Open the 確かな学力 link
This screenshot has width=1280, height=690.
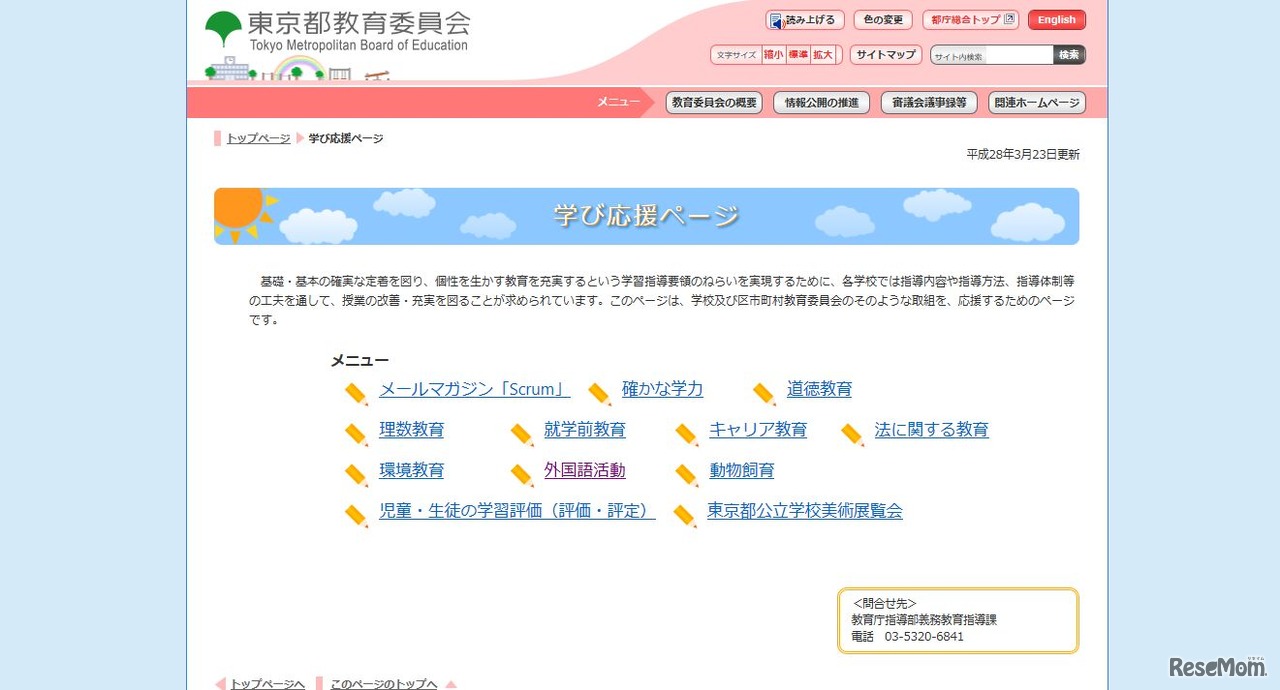(x=662, y=390)
